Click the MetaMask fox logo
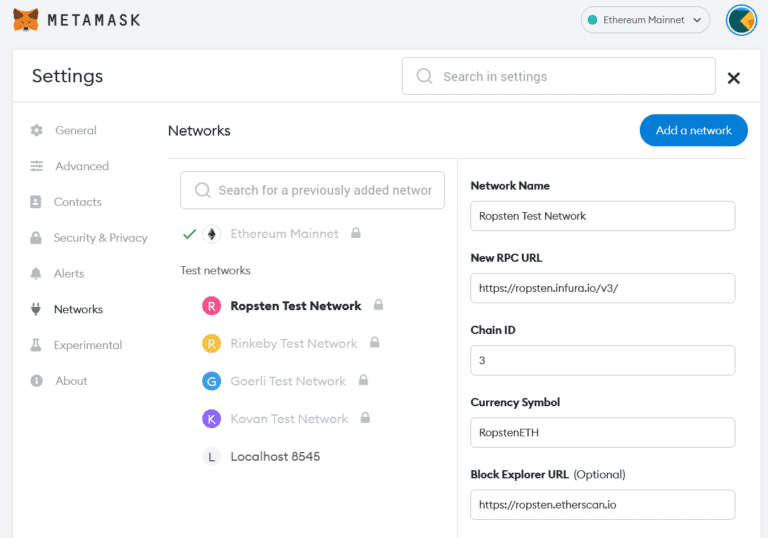 pyautogui.click(x=26, y=20)
